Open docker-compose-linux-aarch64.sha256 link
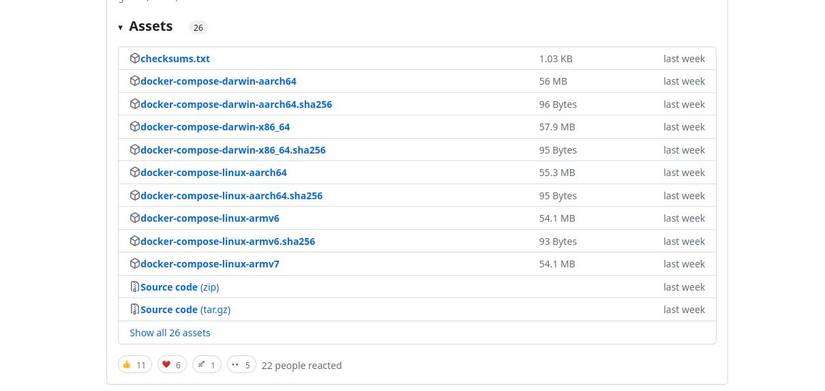825x391 pixels. click(x=232, y=196)
